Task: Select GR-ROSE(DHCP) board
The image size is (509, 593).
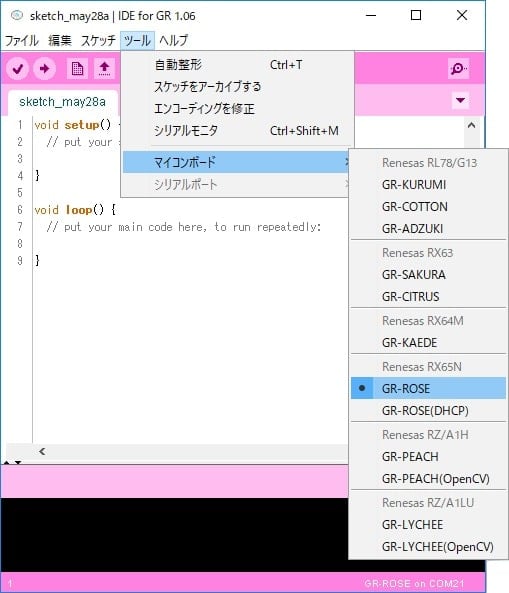Action: [428, 410]
